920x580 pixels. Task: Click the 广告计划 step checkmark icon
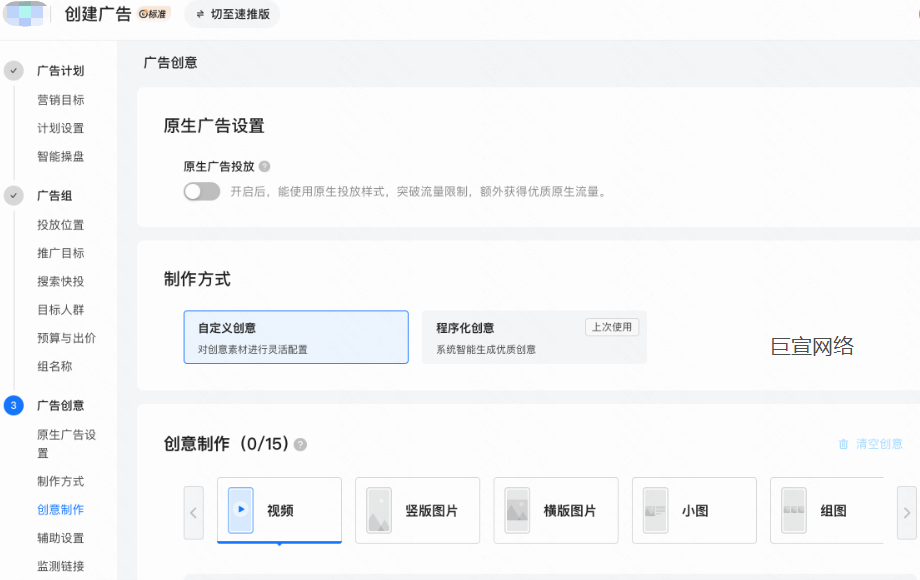[x=13, y=70]
